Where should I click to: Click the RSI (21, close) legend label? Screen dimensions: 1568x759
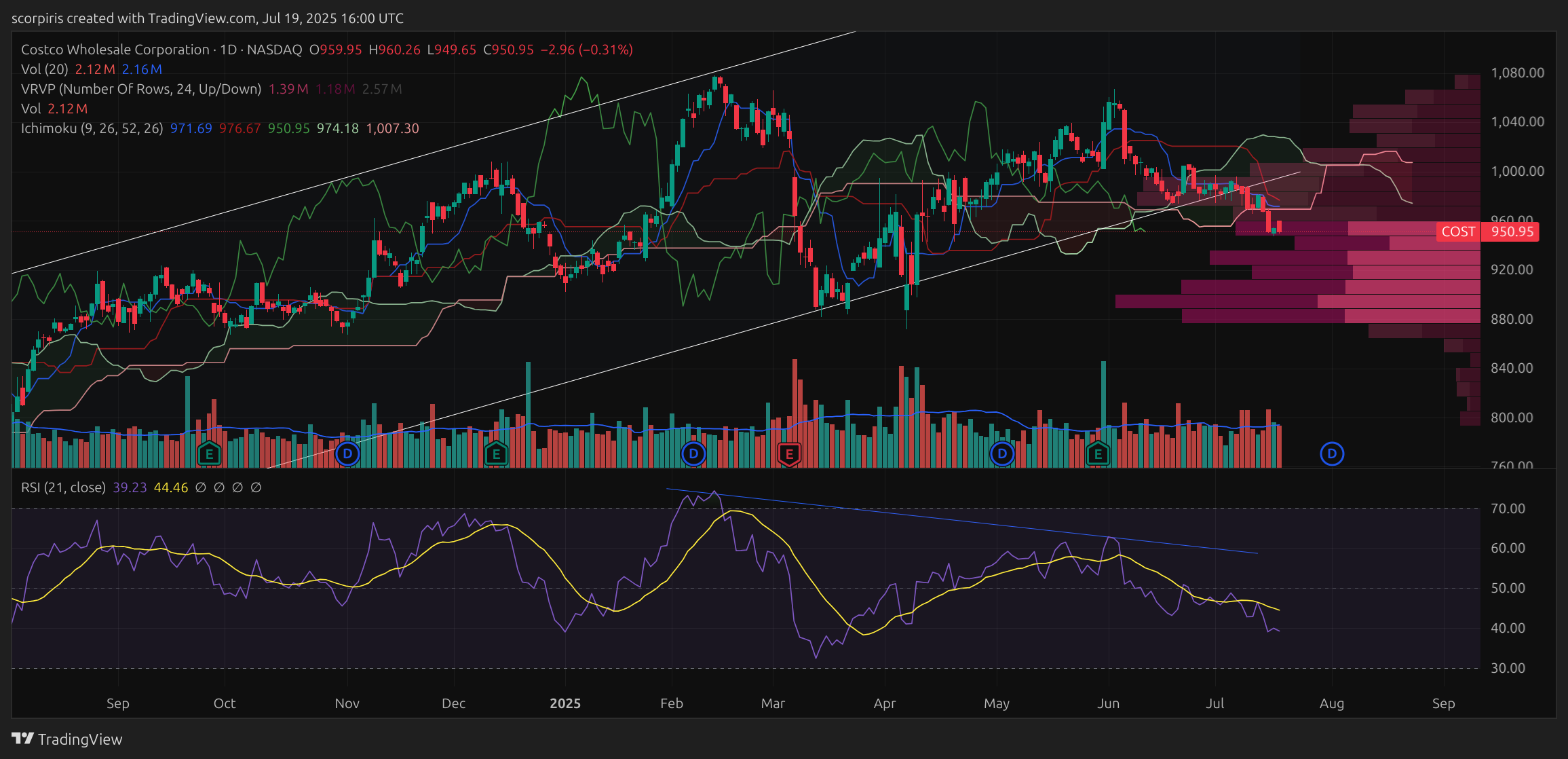[x=64, y=487]
